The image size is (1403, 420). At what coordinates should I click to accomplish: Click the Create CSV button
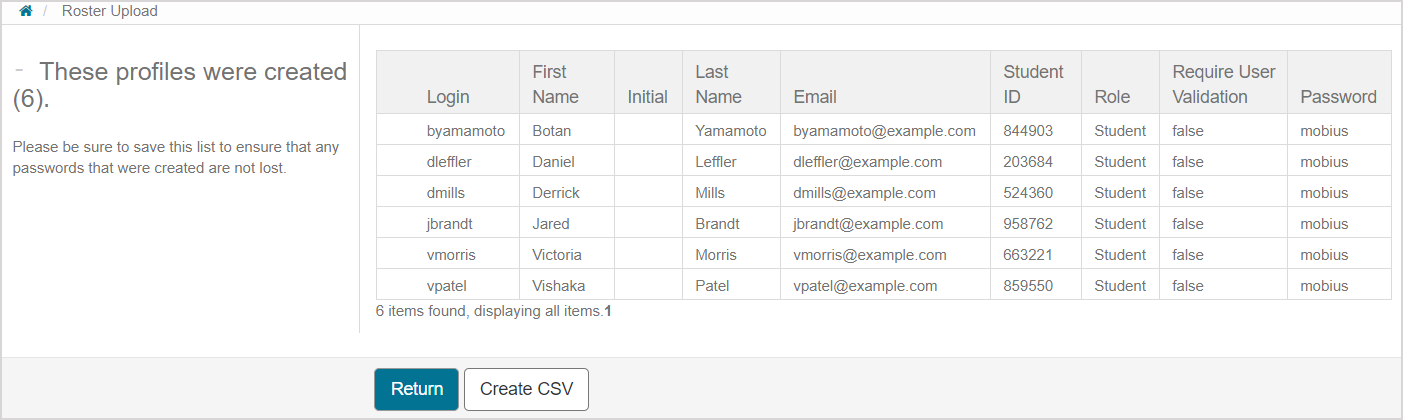tap(526, 389)
